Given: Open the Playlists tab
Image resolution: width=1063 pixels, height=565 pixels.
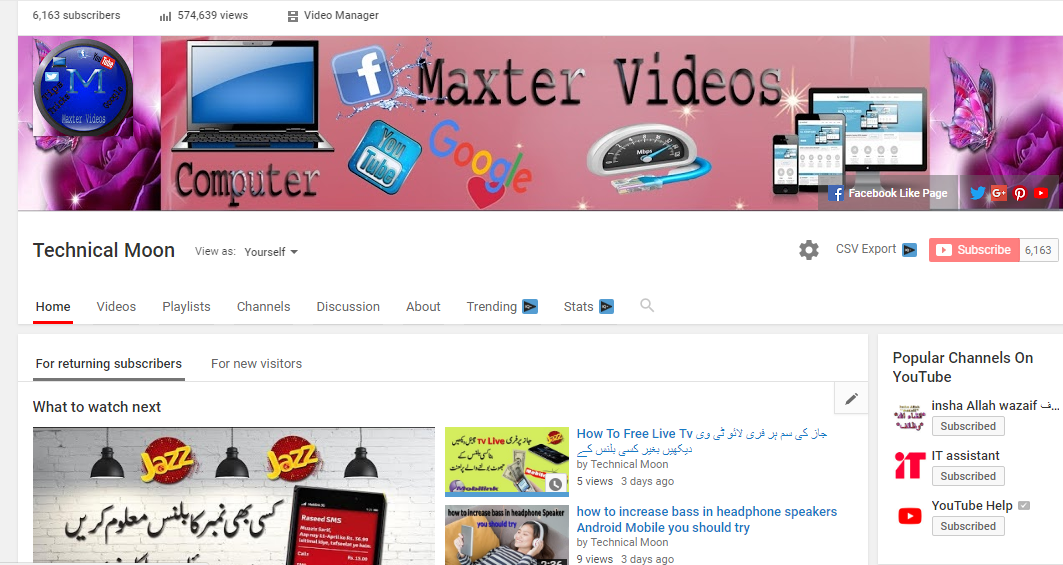Looking at the screenshot, I should (x=186, y=307).
